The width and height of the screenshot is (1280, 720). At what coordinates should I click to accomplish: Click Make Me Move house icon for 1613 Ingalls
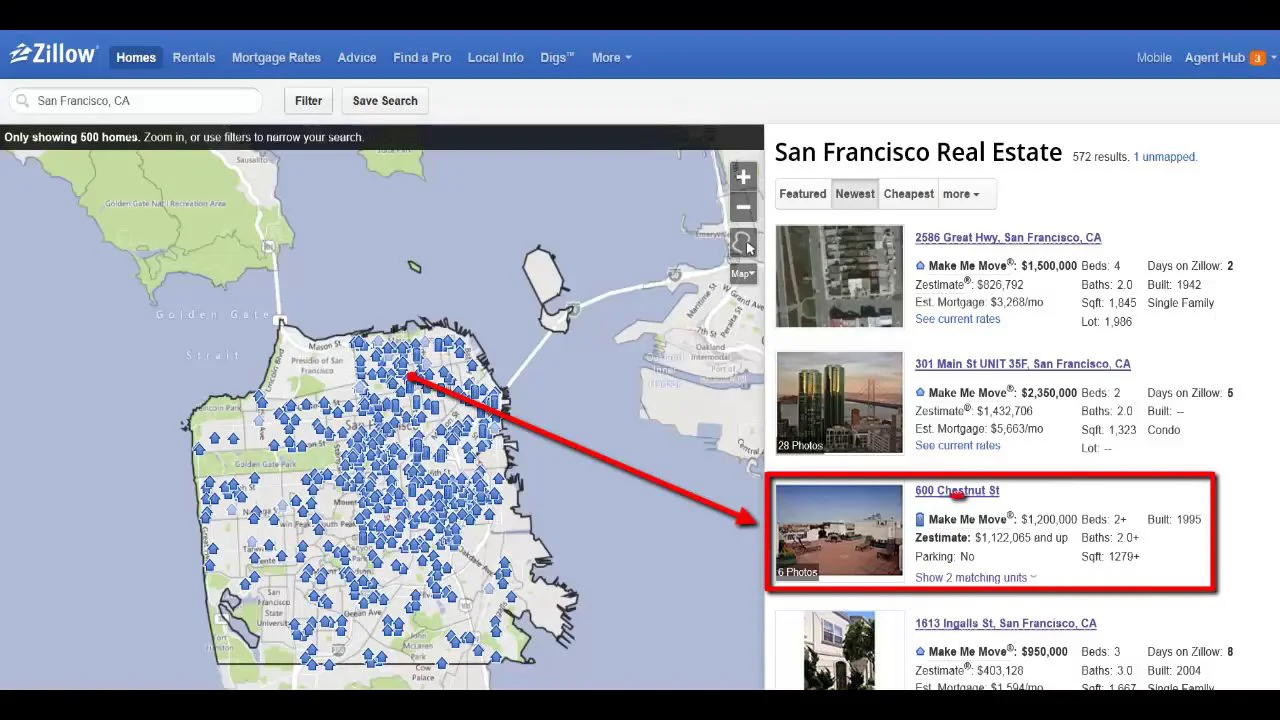point(920,652)
